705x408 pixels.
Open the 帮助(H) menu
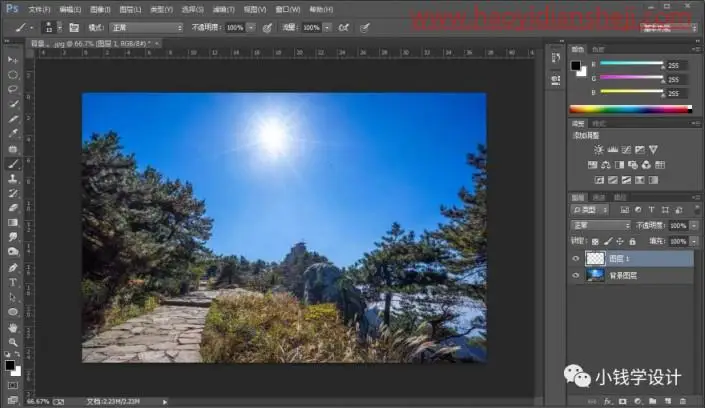click(x=321, y=9)
